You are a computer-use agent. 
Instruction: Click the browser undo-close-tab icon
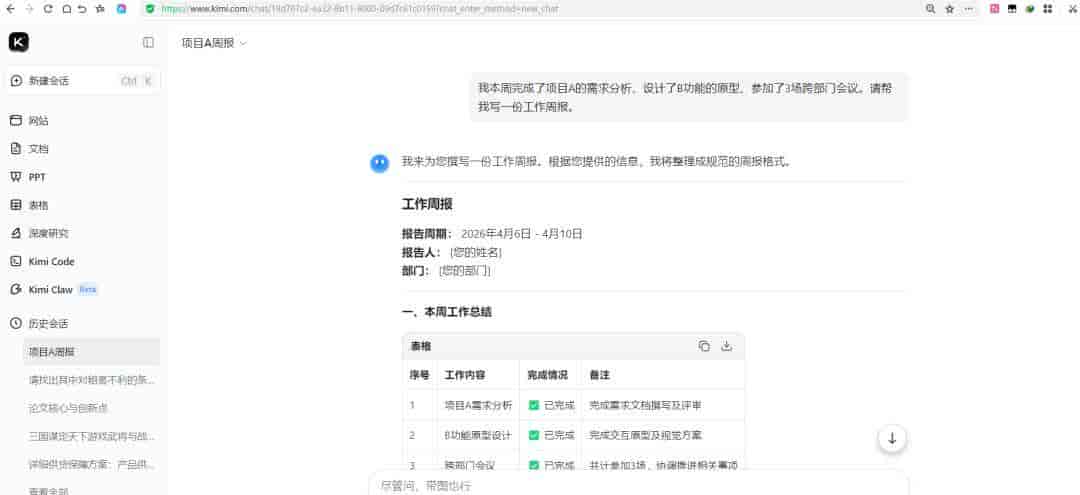(x=83, y=9)
